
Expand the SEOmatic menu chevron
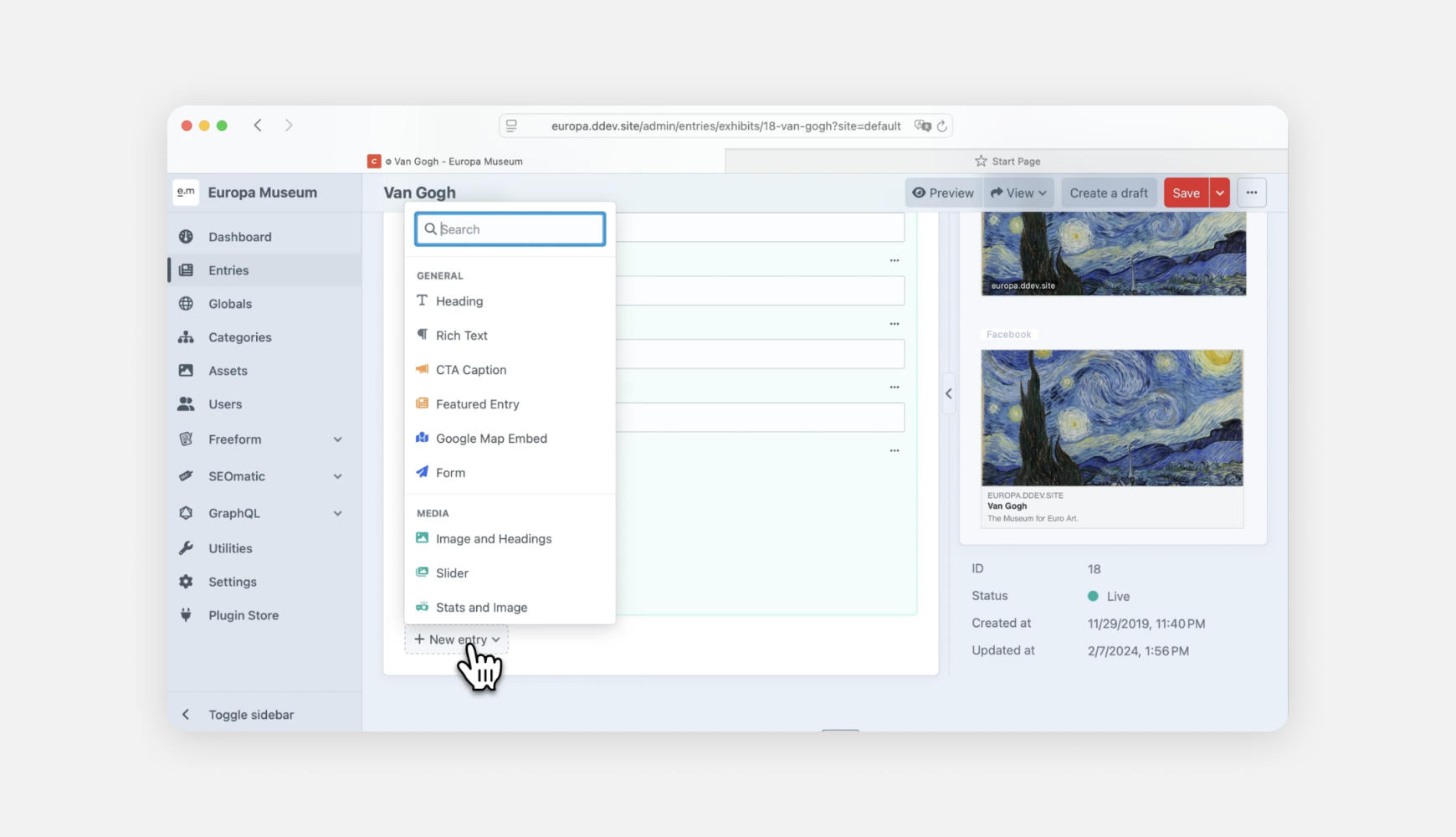(338, 475)
